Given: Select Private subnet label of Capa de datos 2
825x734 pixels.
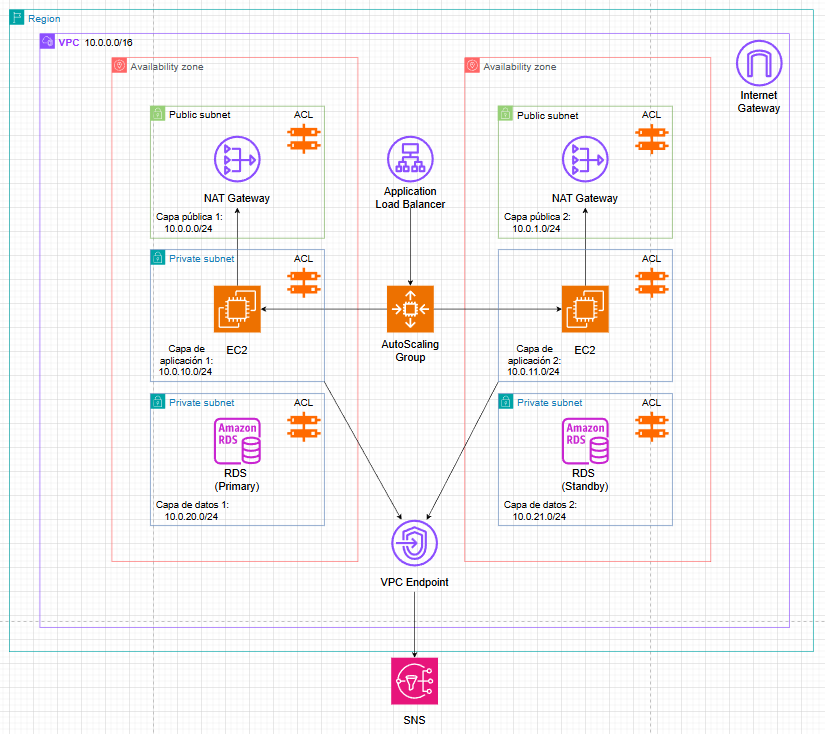Looking at the screenshot, I should [550, 403].
